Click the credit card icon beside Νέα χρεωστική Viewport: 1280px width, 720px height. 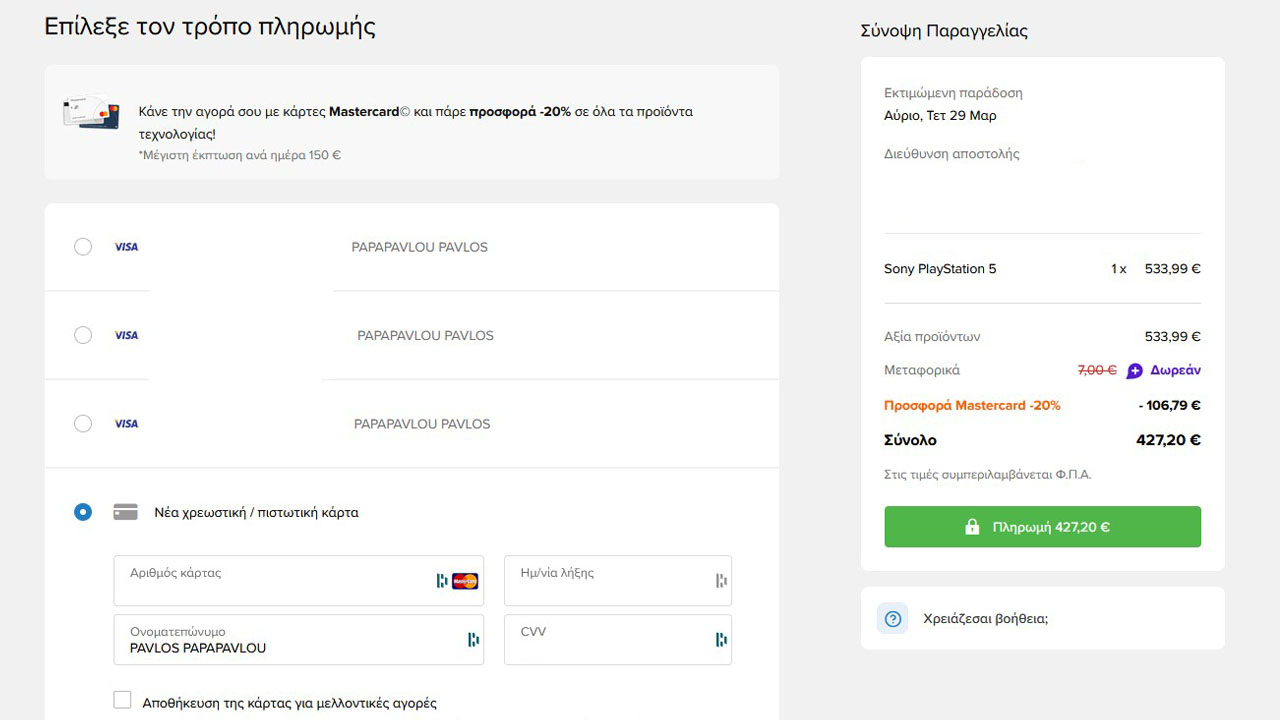(125, 512)
